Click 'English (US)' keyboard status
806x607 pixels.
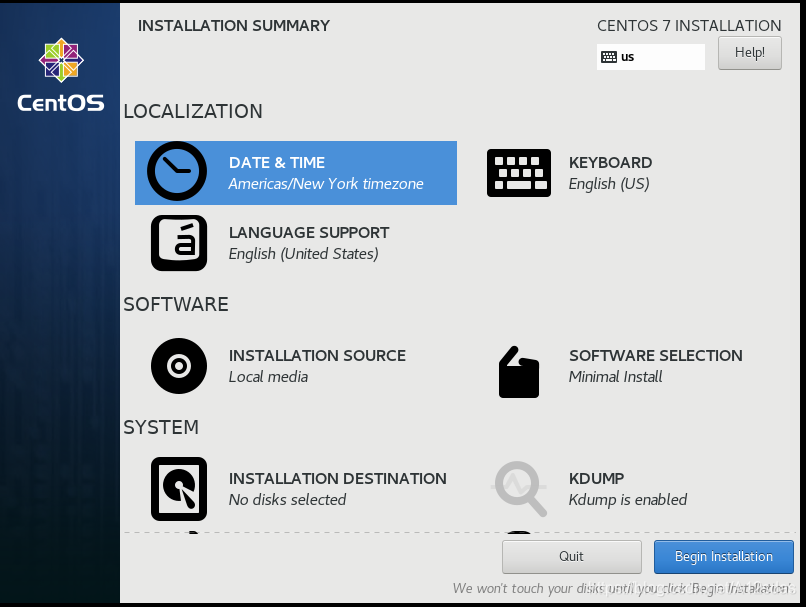(609, 184)
